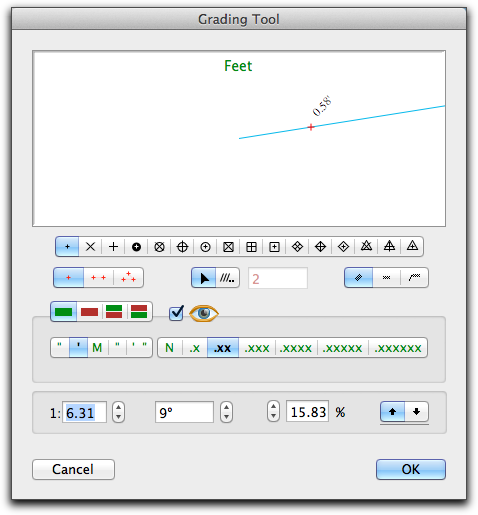The image size is (478, 515).
Task: Uncheck the checkbox beside the eye icon
Action: tap(176, 313)
